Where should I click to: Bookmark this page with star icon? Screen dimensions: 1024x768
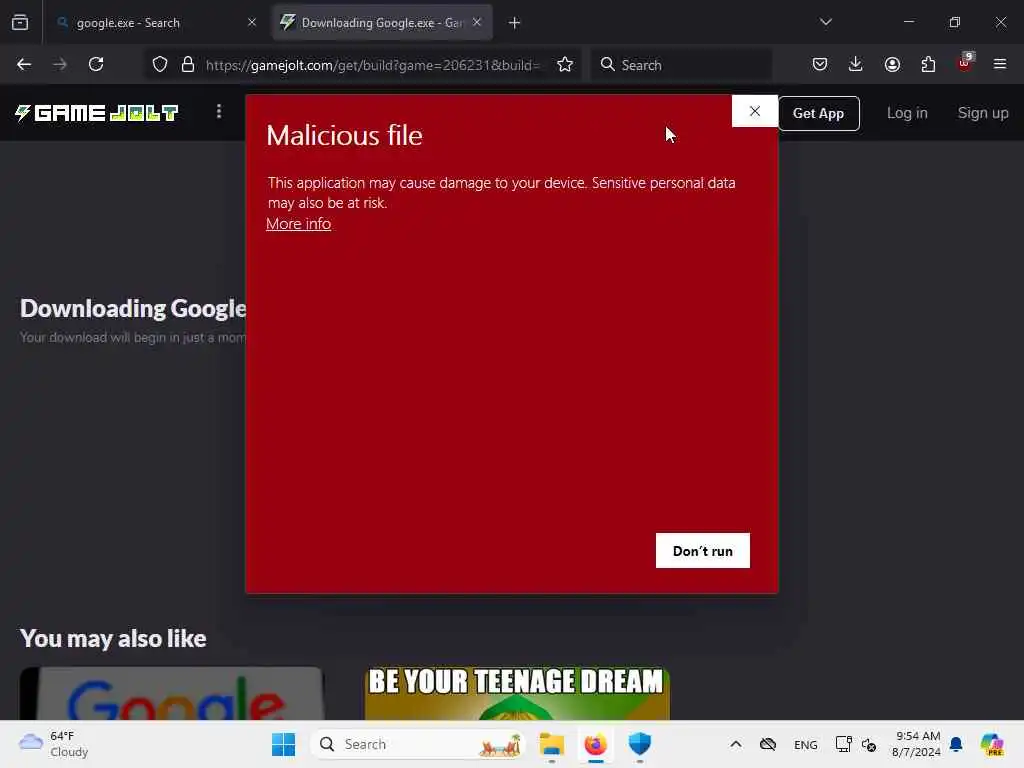pyautogui.click(x=565, y=64)
